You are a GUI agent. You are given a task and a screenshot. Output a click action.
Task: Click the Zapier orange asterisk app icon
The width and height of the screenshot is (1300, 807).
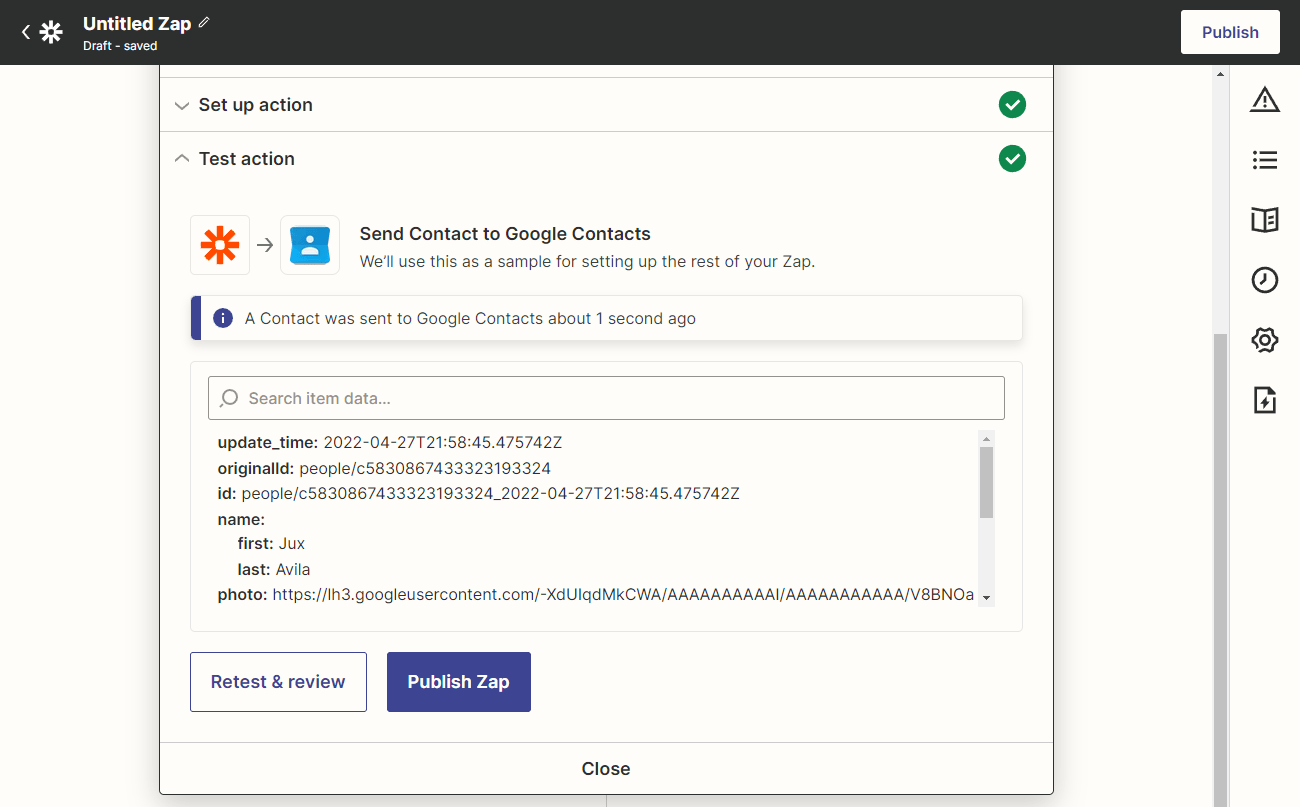(220, 245)
